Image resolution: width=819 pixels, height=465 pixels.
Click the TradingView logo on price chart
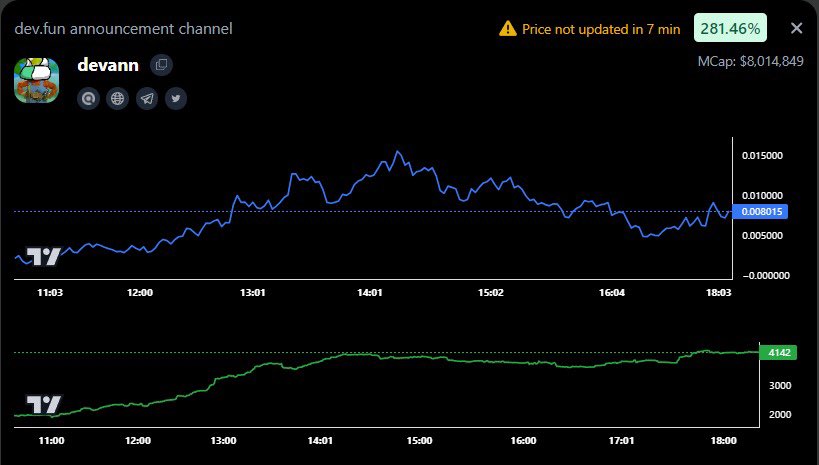(x=44, y=257)
